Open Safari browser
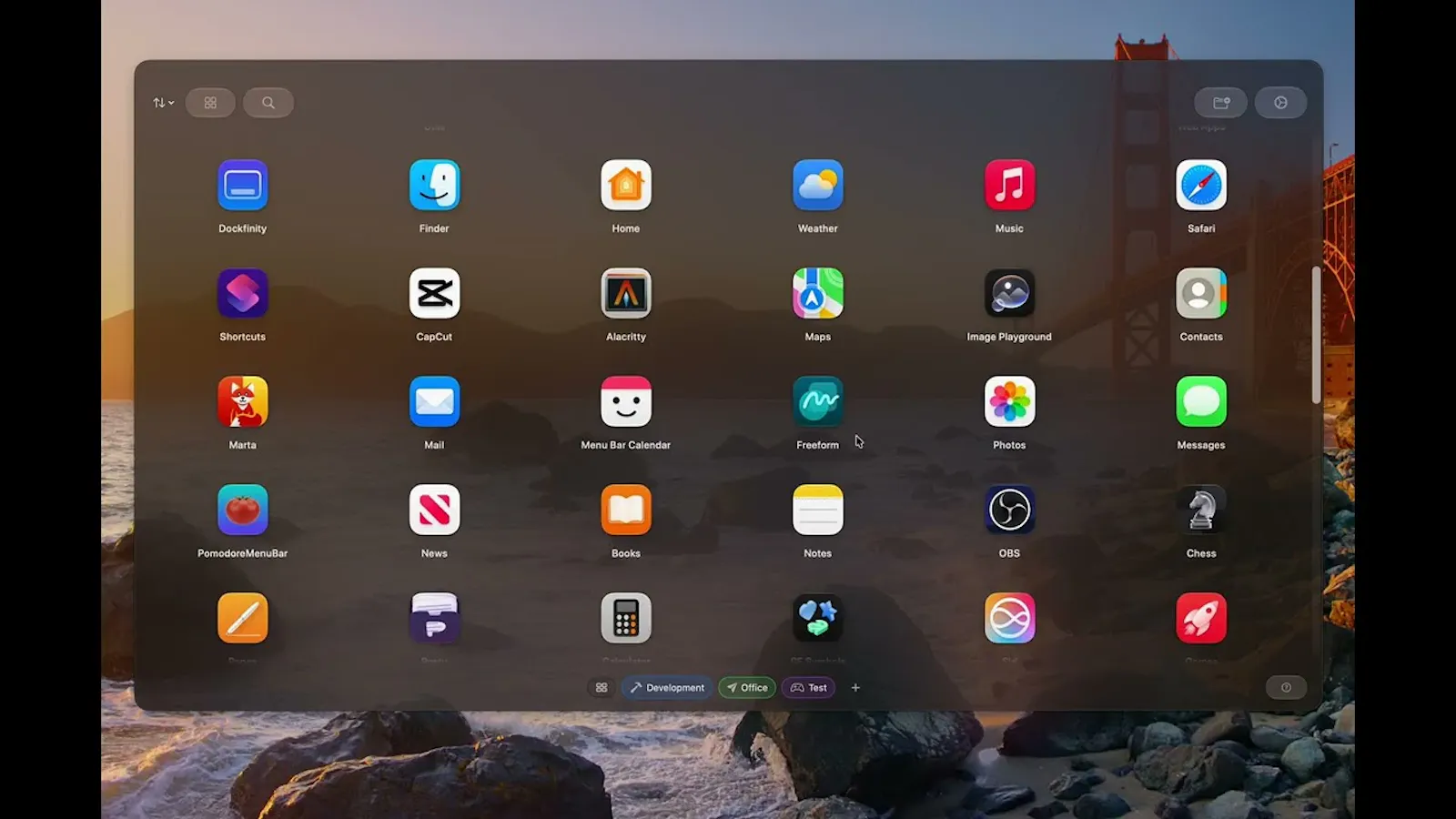Image resolution: width=1456 pixels, height=819 pixels. click(x=1201, y=186)
